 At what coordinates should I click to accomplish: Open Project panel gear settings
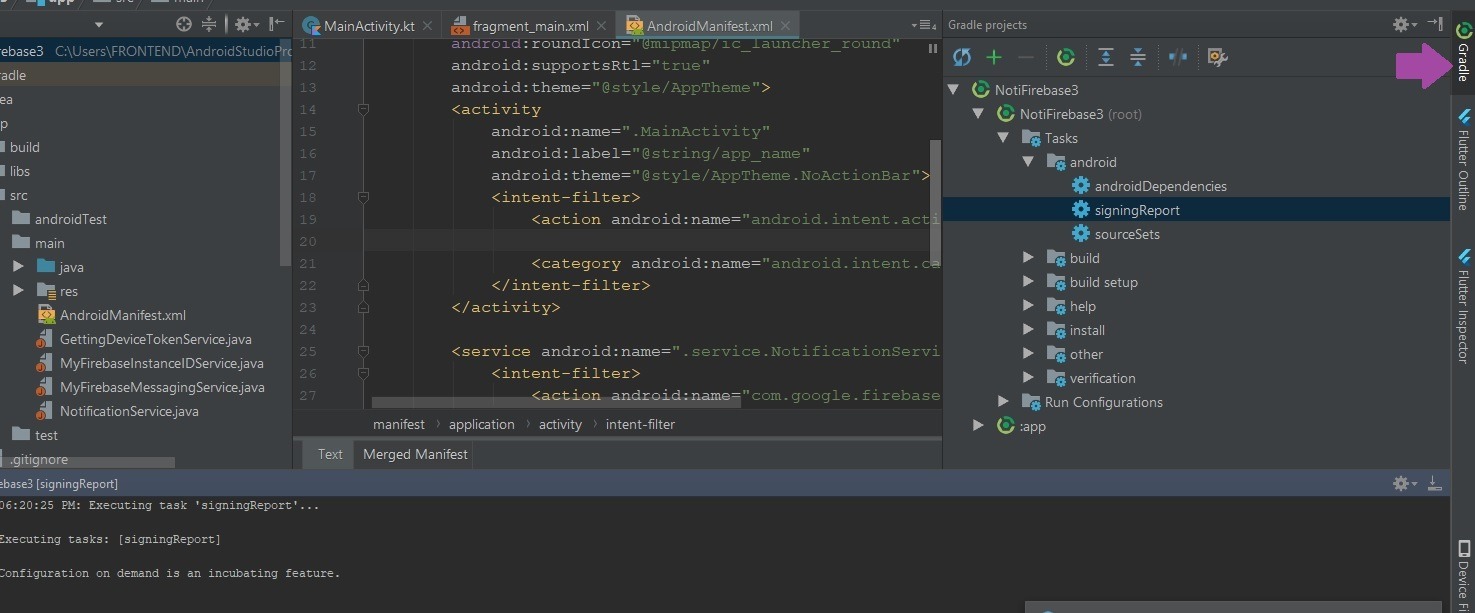coord(247,24)
